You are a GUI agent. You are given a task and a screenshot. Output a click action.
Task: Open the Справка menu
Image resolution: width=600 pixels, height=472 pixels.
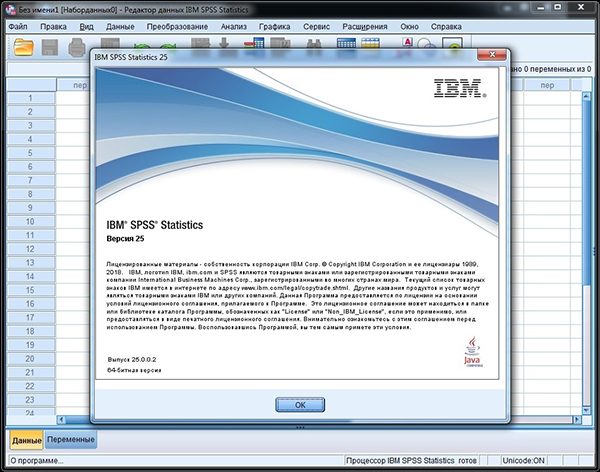tap(446, 27)
